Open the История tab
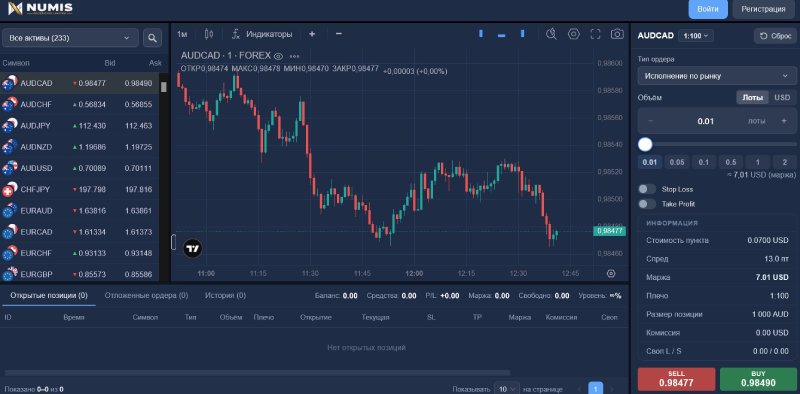The image size is (800, 394). (225, 295)
